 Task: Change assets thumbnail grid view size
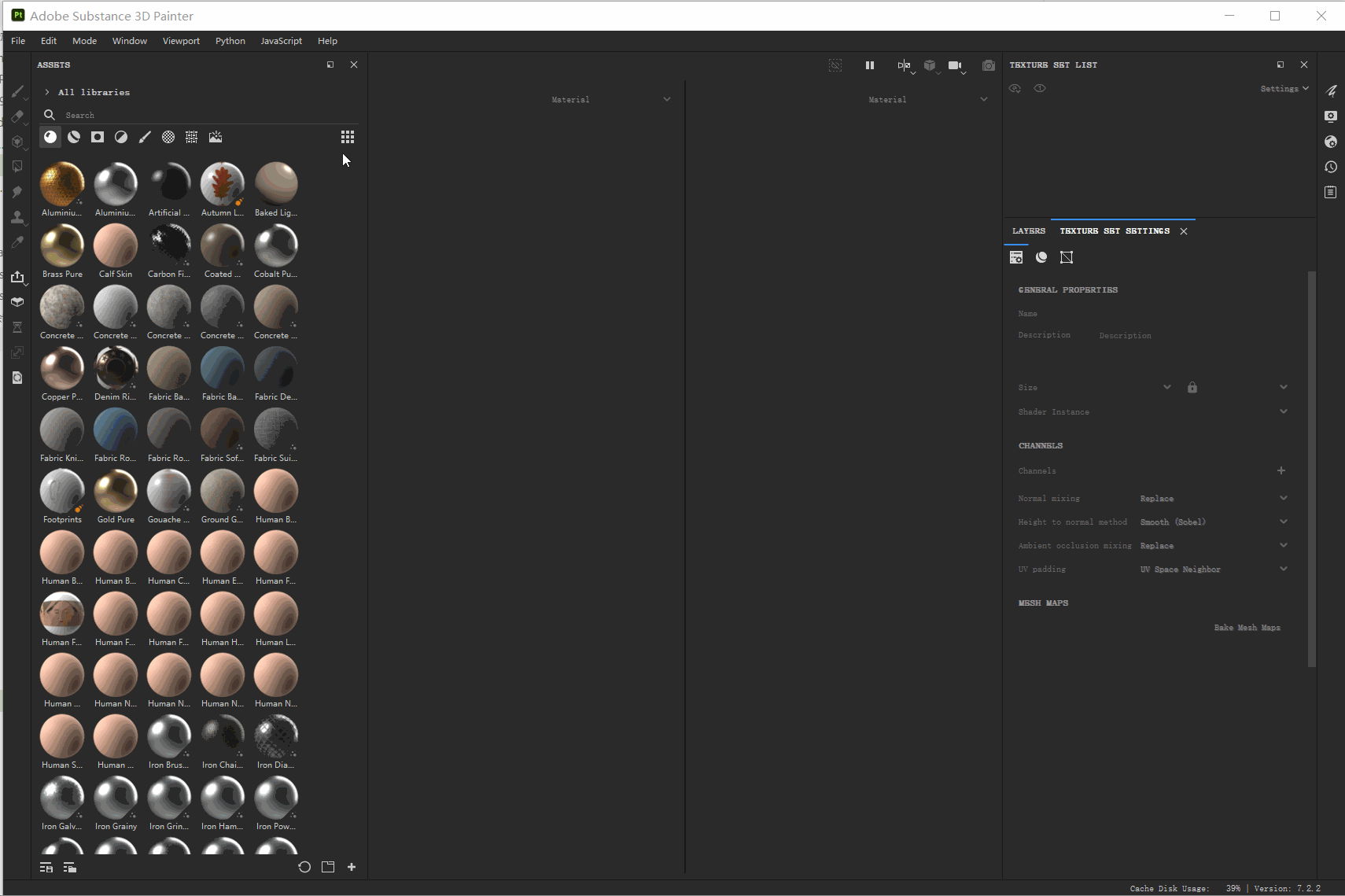pos(348,137)
